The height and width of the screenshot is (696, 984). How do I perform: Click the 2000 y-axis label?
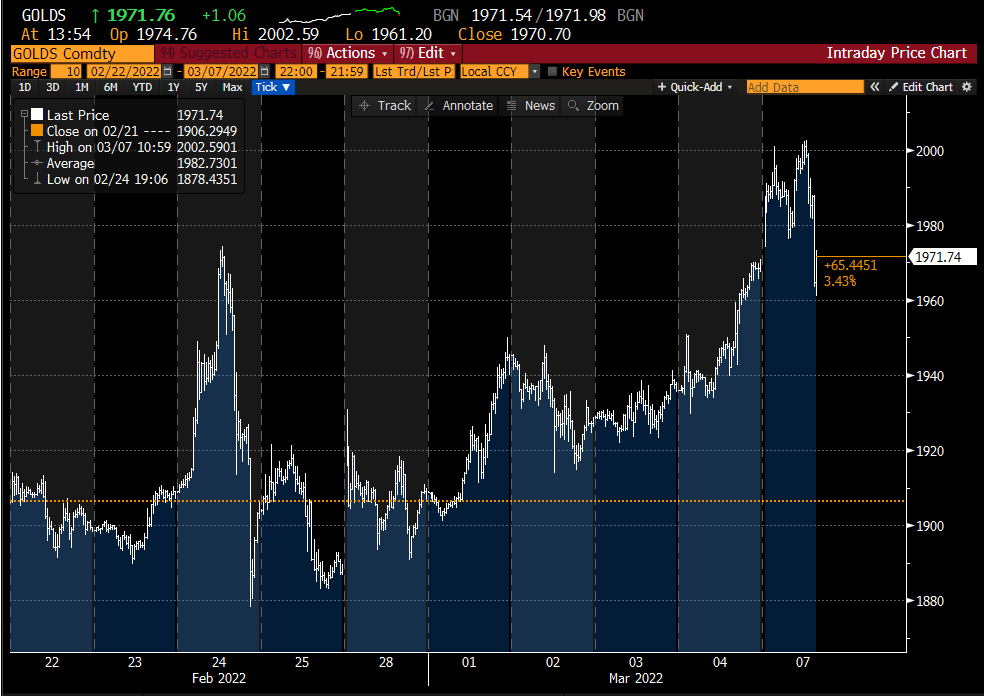point(930,151)
